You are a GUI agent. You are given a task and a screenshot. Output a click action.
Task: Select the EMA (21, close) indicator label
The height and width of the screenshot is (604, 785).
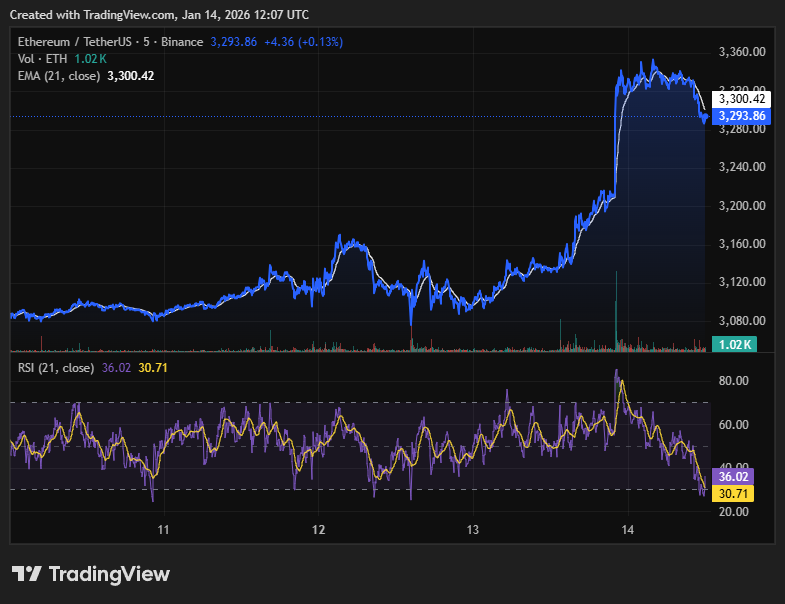pos(60,75)
